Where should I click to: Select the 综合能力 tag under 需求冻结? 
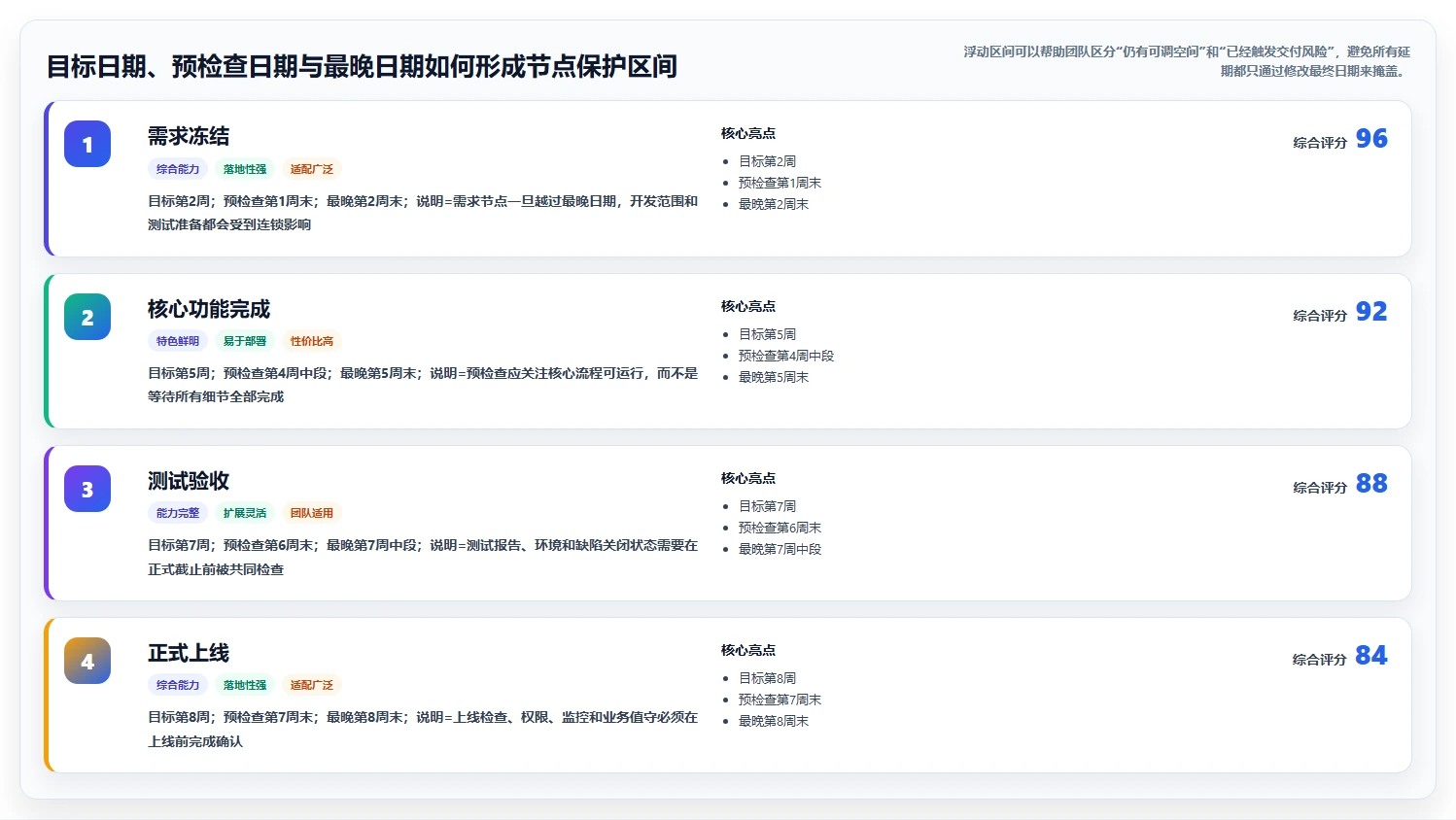pos(178,169)
